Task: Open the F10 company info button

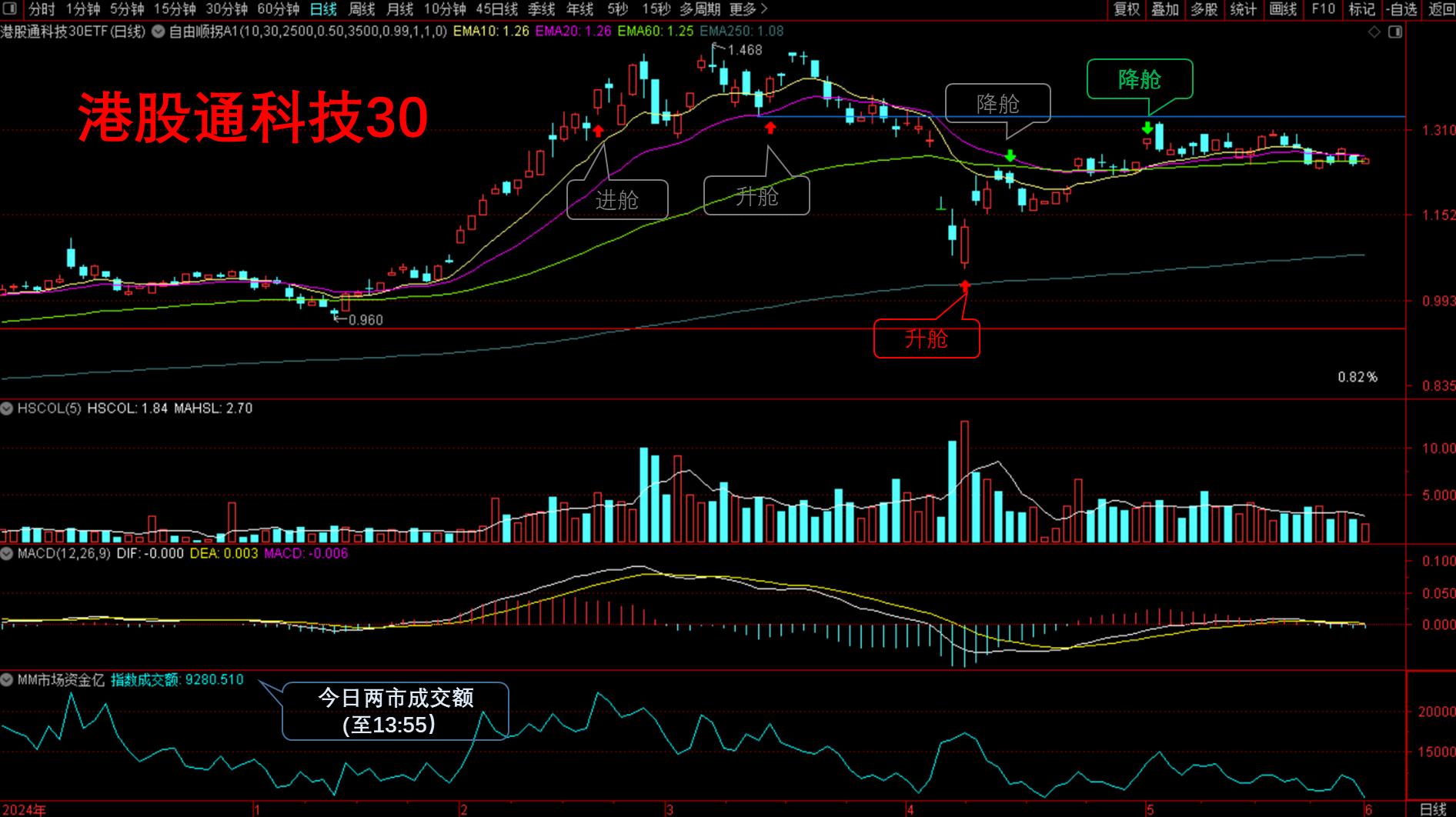Action: 1323,9
